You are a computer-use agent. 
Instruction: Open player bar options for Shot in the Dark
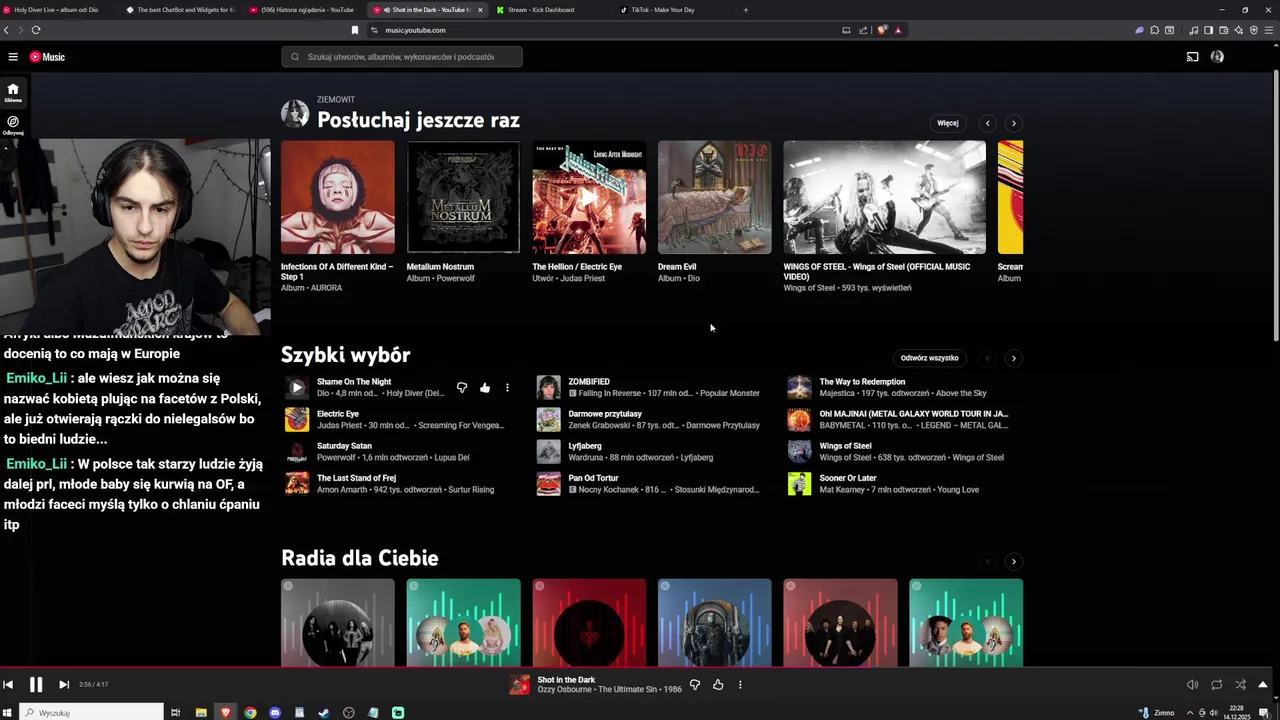point(740,685)
